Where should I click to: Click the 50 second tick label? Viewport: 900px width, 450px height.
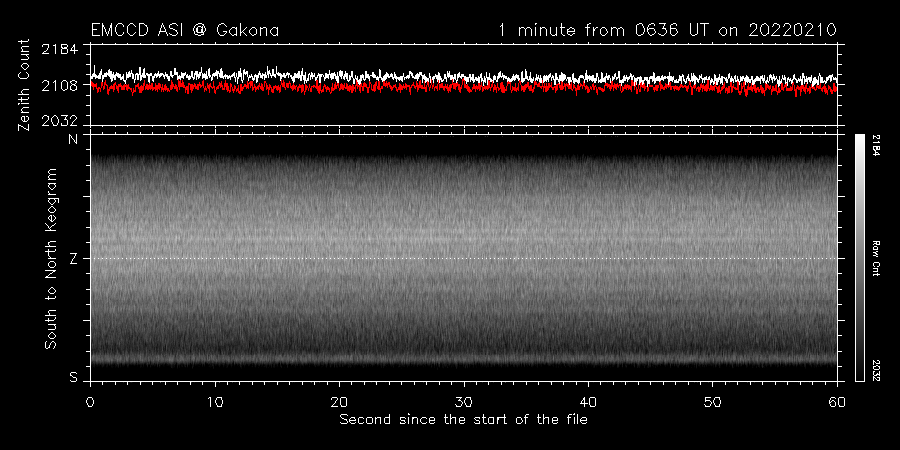click(712, 401)
